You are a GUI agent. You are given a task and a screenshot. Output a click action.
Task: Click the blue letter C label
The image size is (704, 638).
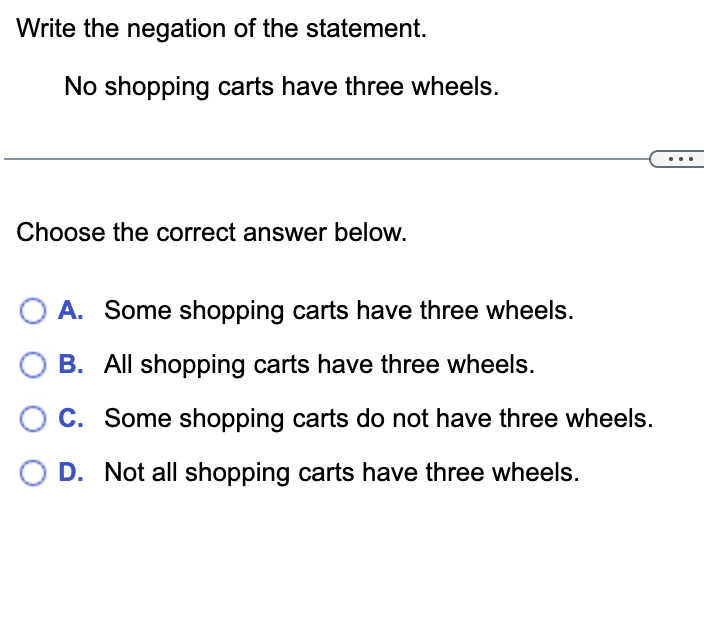[x=70, y=418]
